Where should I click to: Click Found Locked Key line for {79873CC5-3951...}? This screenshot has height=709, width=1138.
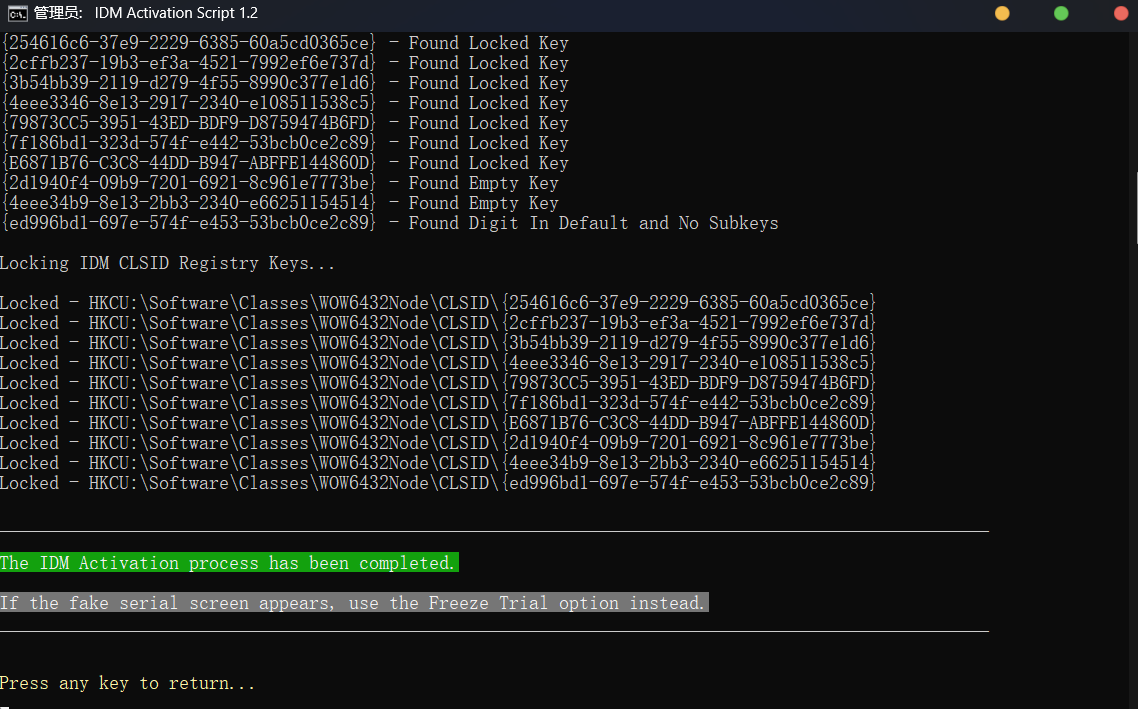point(284,123)
